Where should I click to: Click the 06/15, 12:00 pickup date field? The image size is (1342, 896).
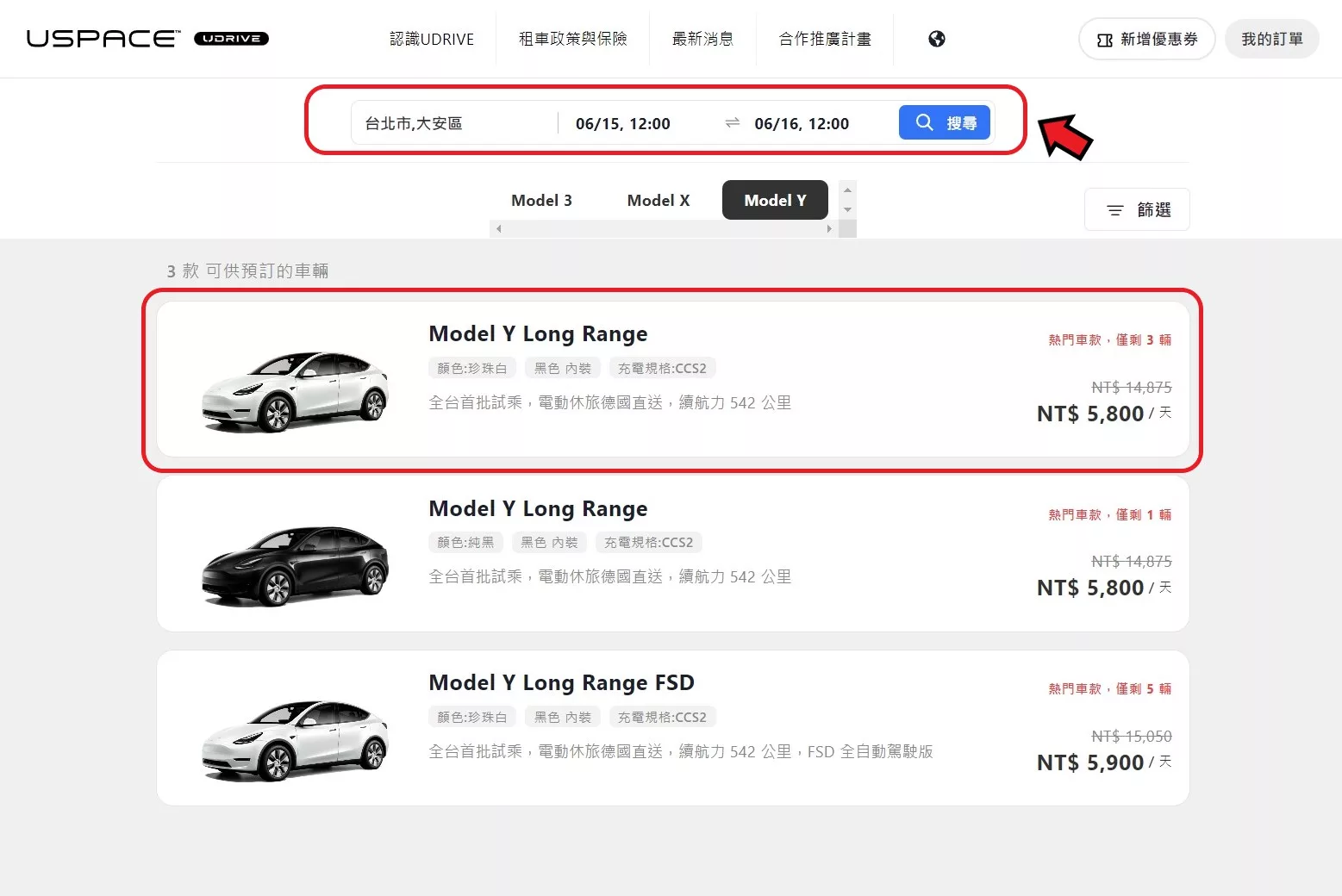click(622, 122)
